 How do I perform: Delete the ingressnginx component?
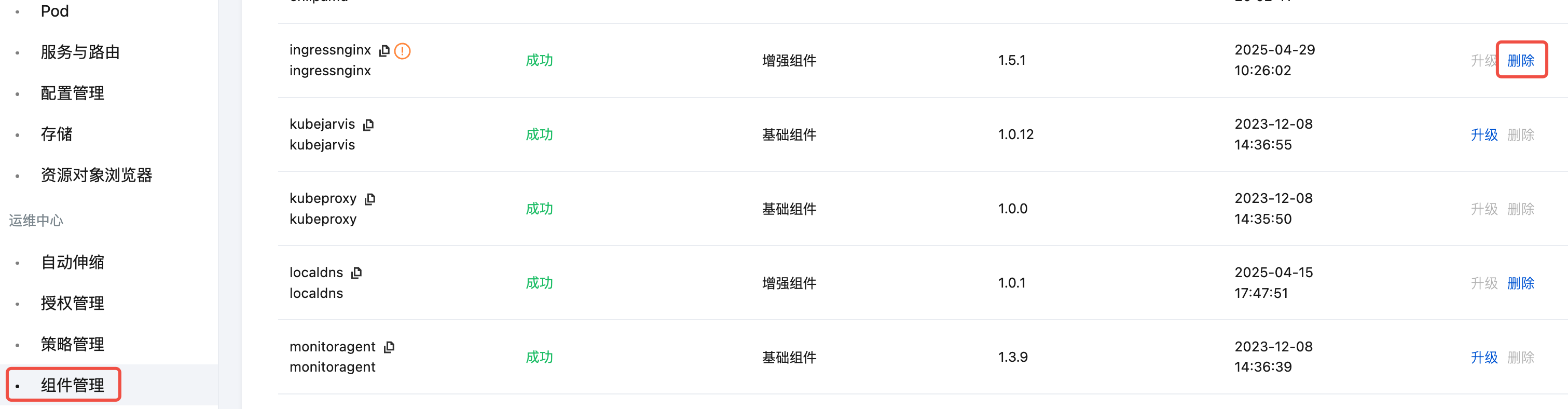[x=1520, y=60]
